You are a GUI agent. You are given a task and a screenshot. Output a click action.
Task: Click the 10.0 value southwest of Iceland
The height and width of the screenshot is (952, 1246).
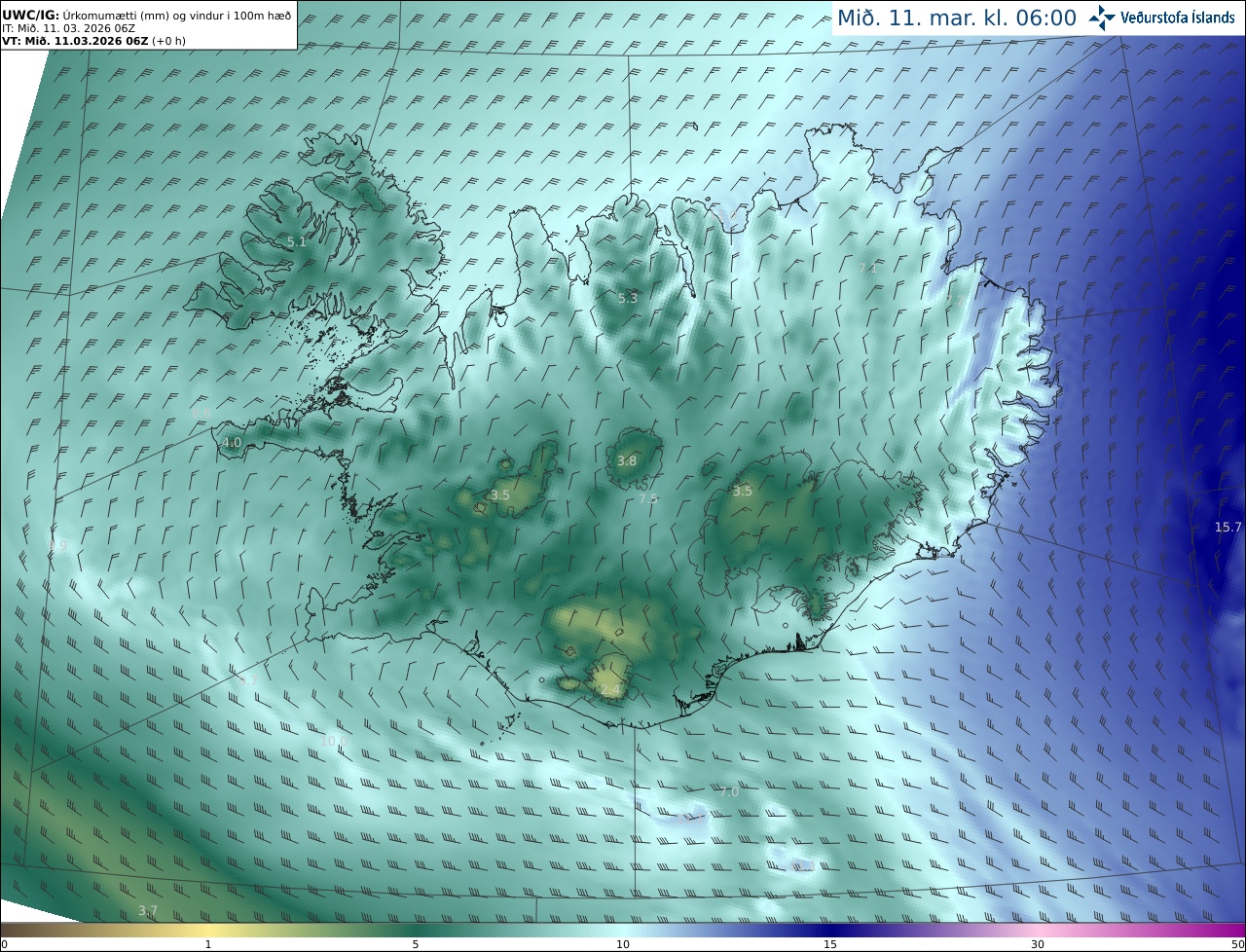pyautogui.click(x=334, y=741)
